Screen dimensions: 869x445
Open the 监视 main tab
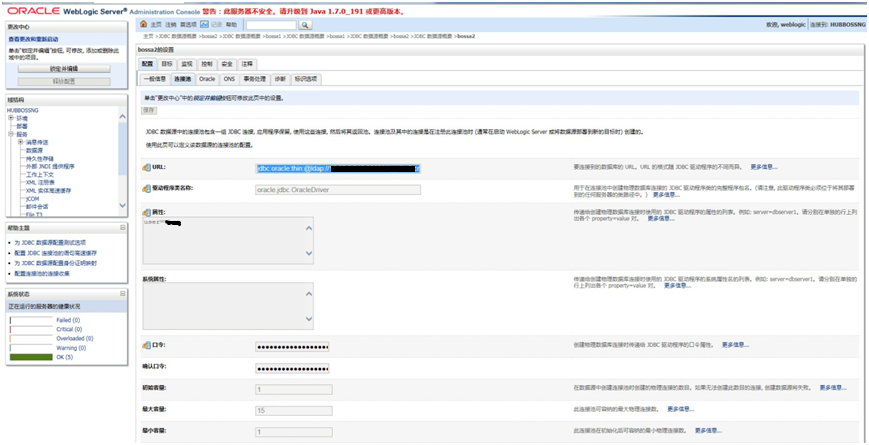pyautogui.click(x=187, y=64)
